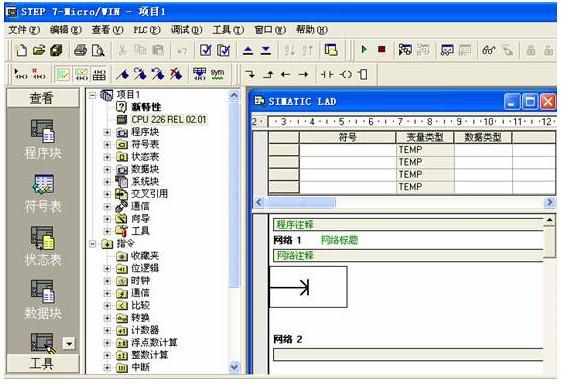Download to PLC with down arrow icon
Viewport: 561px width, 384px height.
266,50
